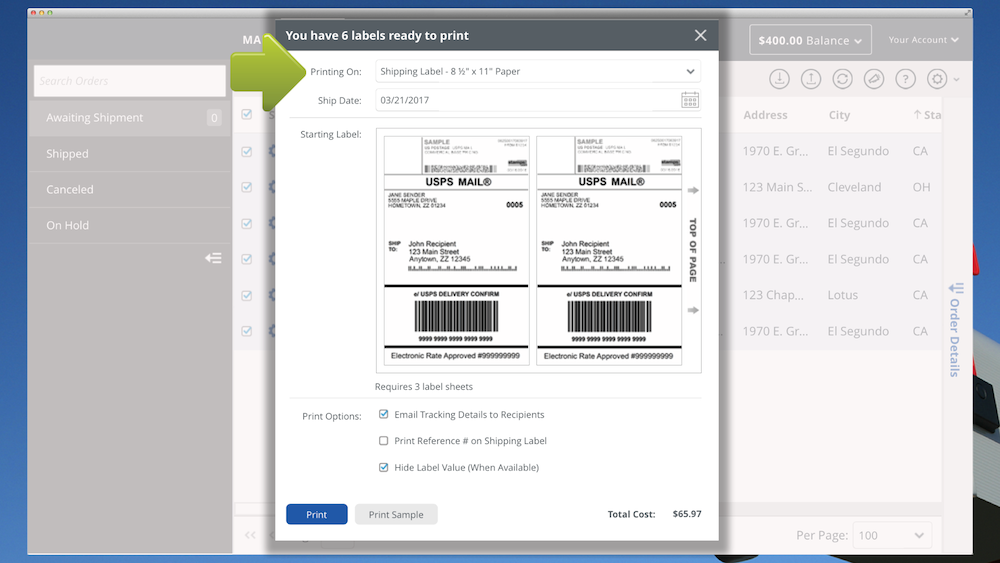Image resolution: width=1000 pixels, height=563 pixels.
Task: Click the upper Top of Page arrow
Action: [x=693, y=190]
